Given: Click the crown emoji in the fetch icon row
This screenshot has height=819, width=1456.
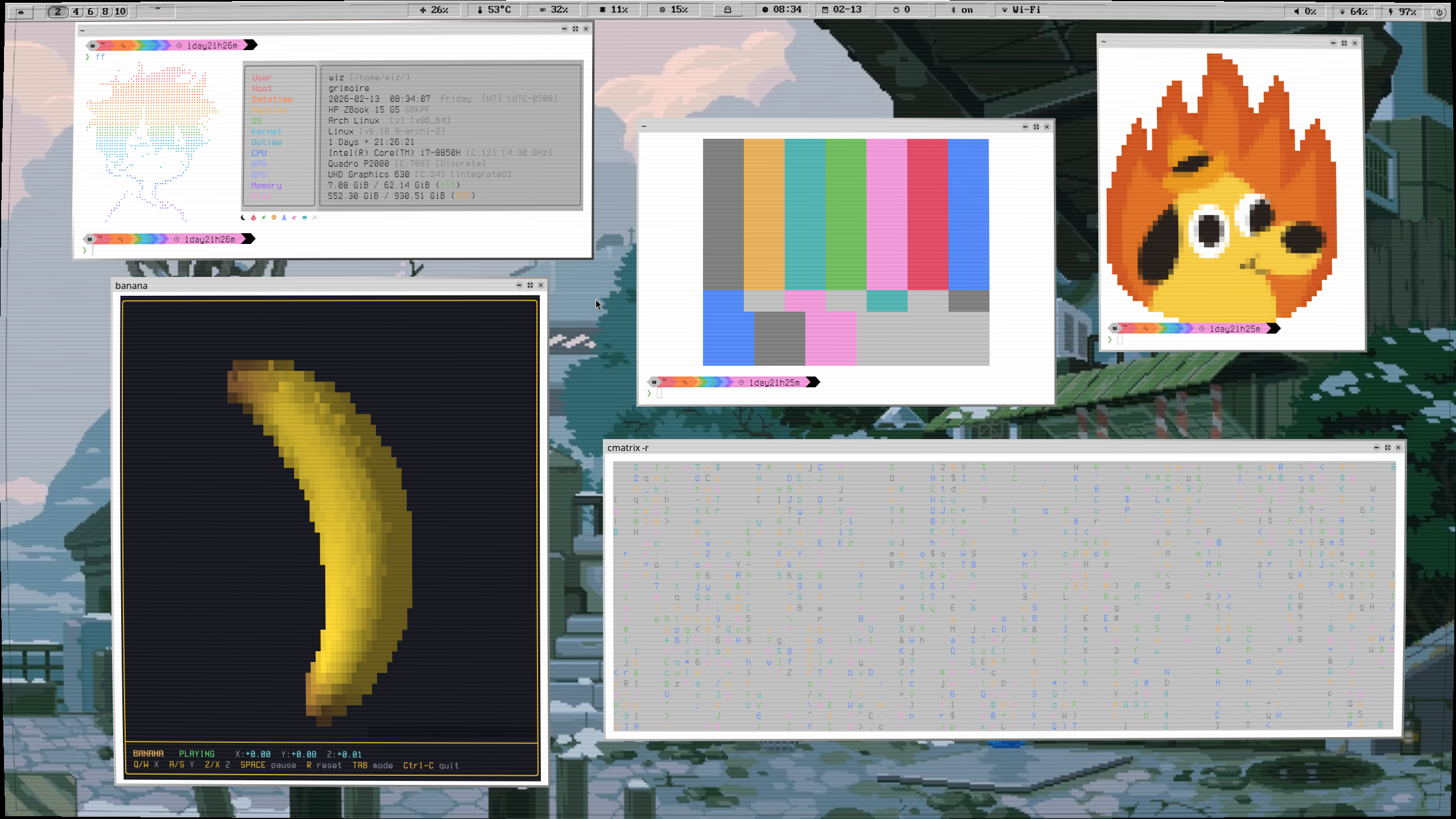Looking at the screenshot, I should pyautogui.click(x=305, y=217).
